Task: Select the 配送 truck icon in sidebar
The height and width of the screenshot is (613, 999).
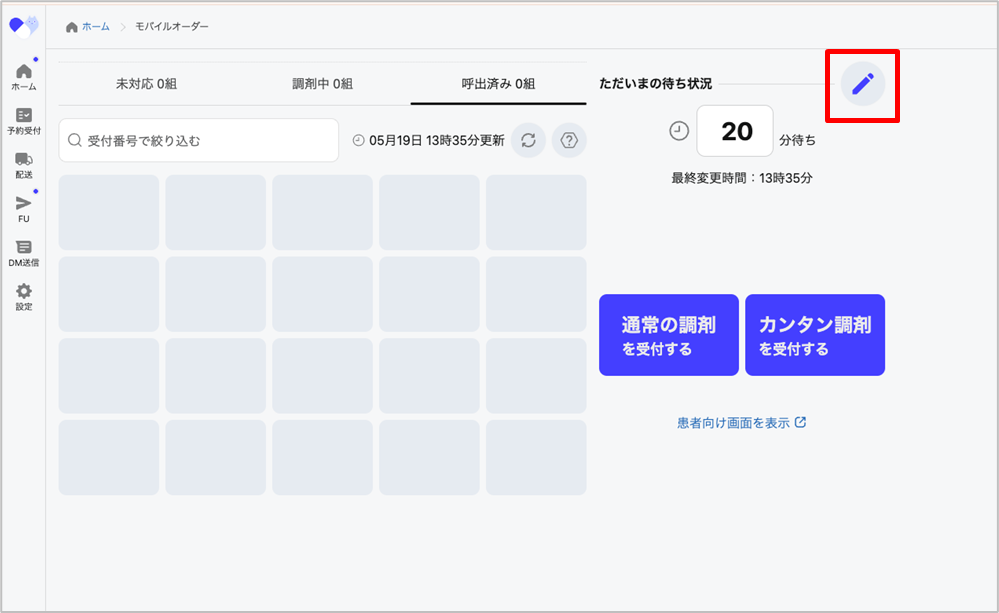Action: coord(24,165)
